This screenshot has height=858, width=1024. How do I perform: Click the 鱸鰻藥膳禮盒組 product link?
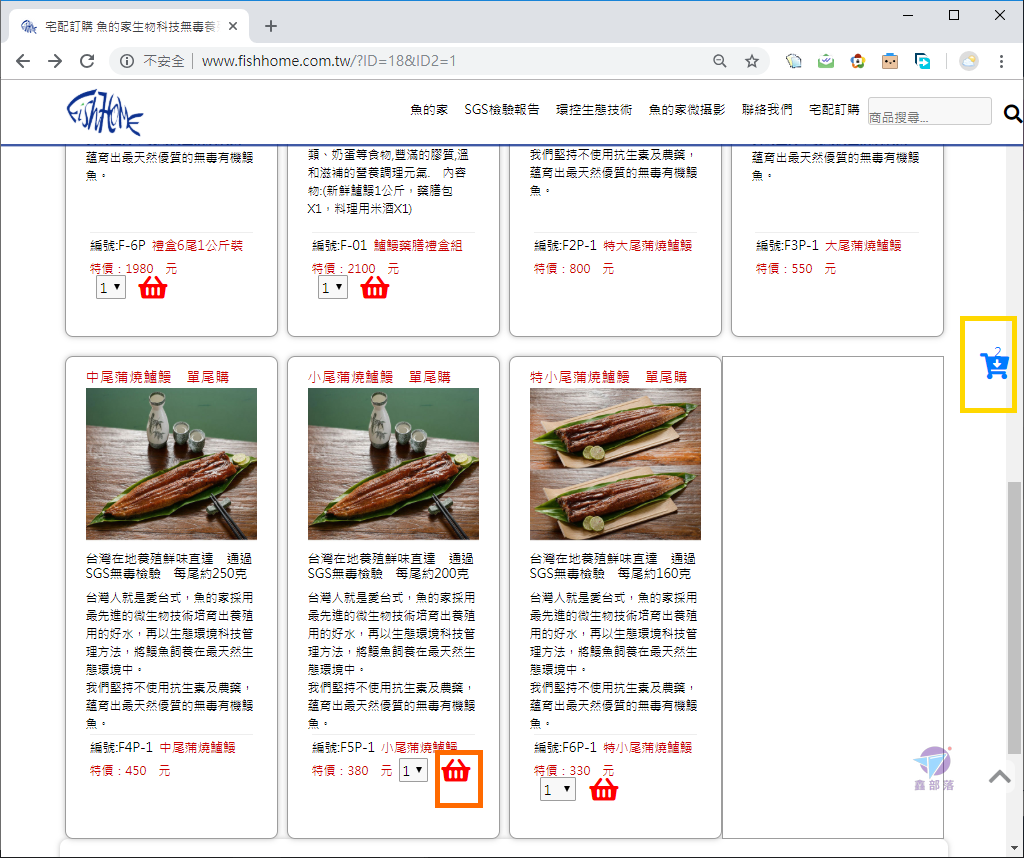[418, 246]
